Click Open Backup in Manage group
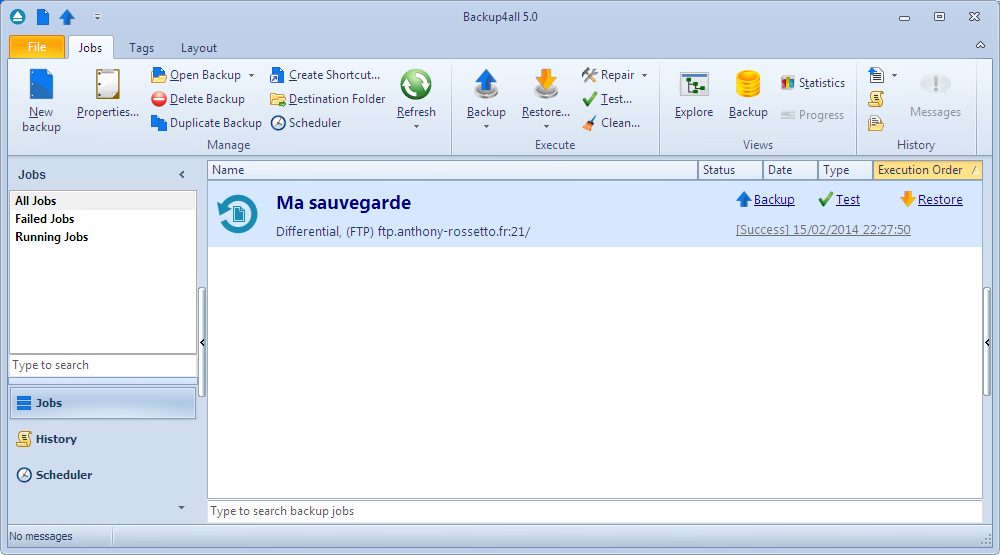 point(196,75)
